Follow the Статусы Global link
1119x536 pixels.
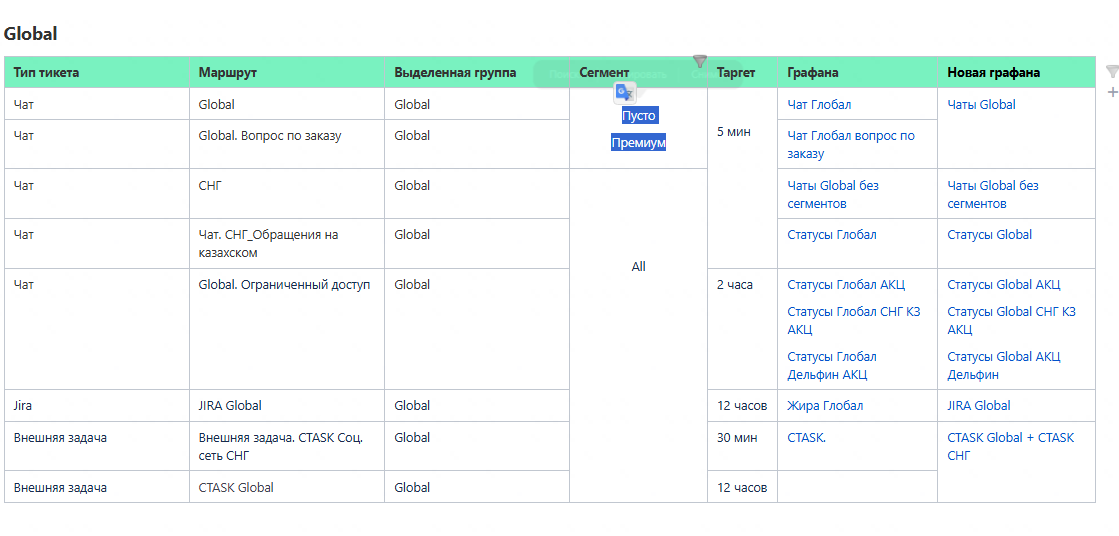point(990,234)
